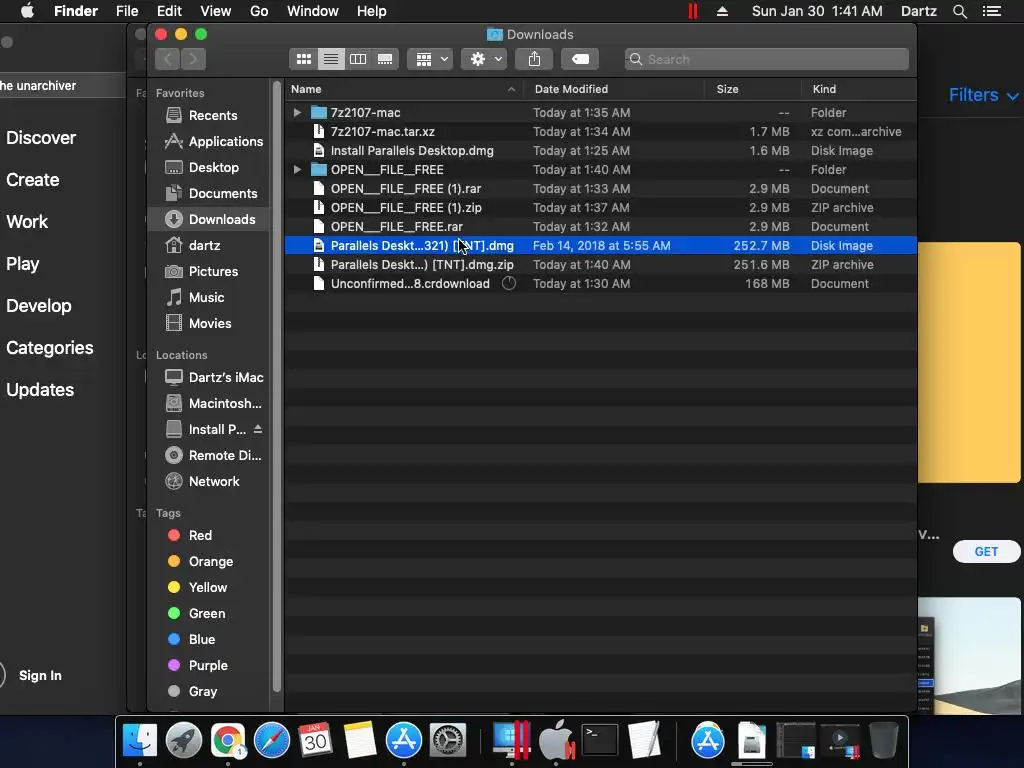1024x768 pixels.
Task: Select OPEN__FILE__FREE (1).rar file
Action: click(601, 189)
